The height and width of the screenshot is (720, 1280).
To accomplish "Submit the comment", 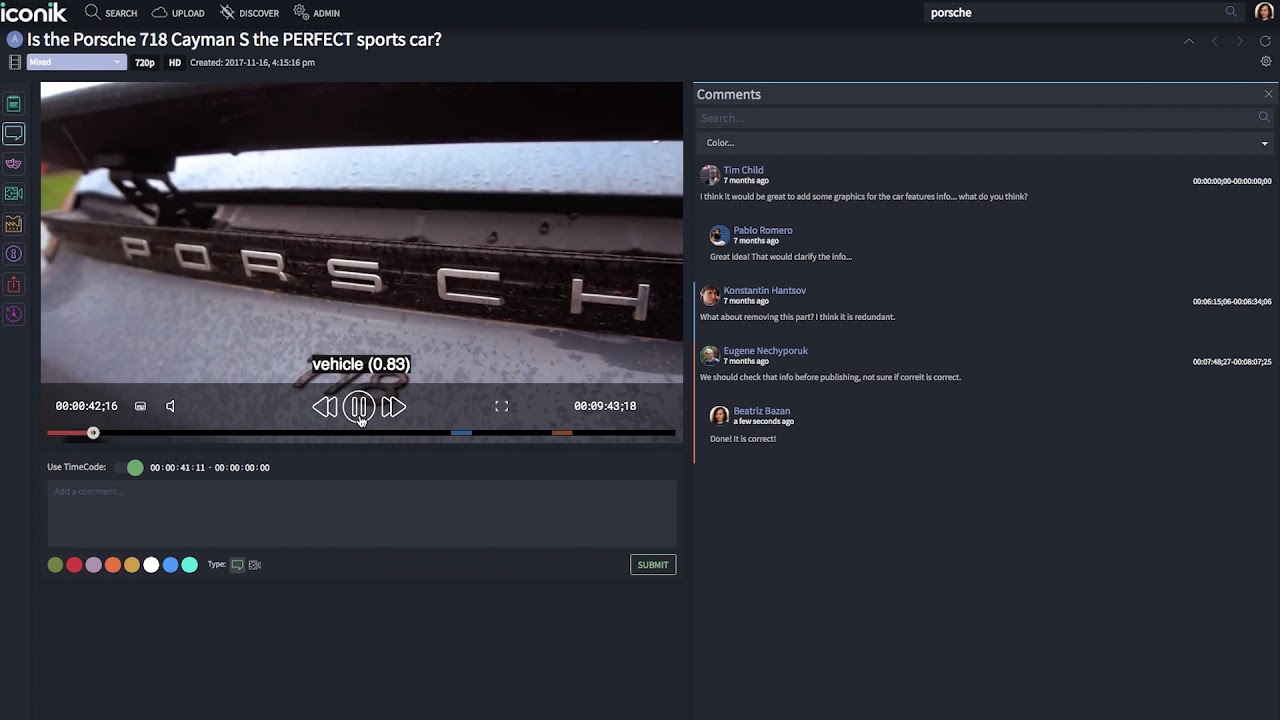I will point(653,565).
